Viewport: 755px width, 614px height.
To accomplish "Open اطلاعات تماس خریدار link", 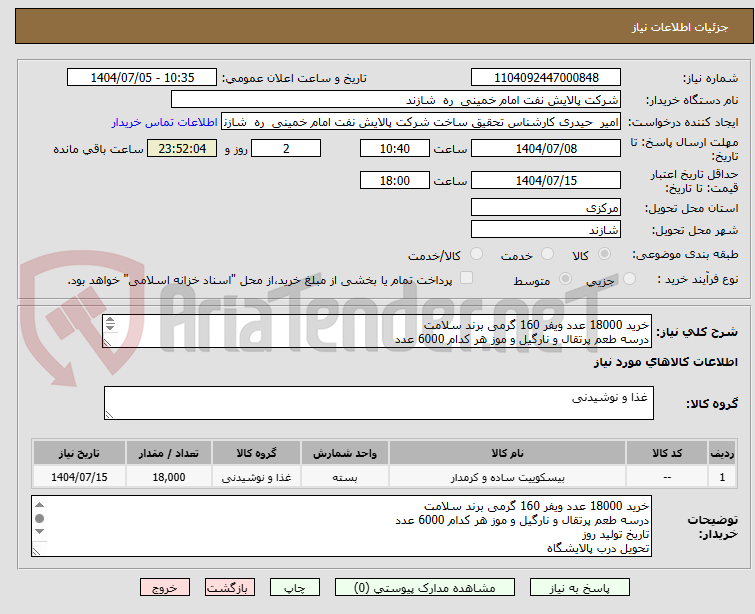I will 165,122.
